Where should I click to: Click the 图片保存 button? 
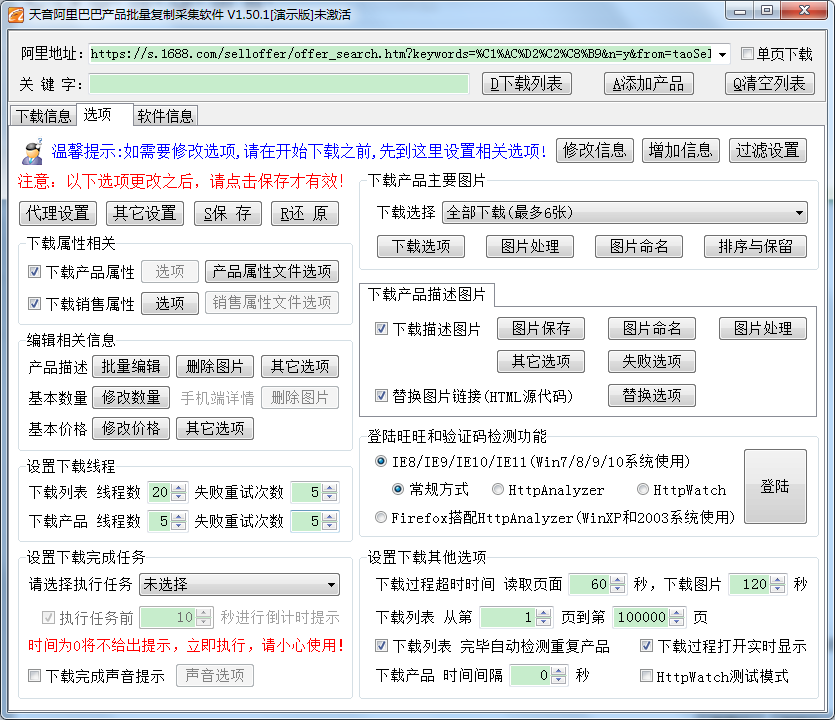[541, 328]
